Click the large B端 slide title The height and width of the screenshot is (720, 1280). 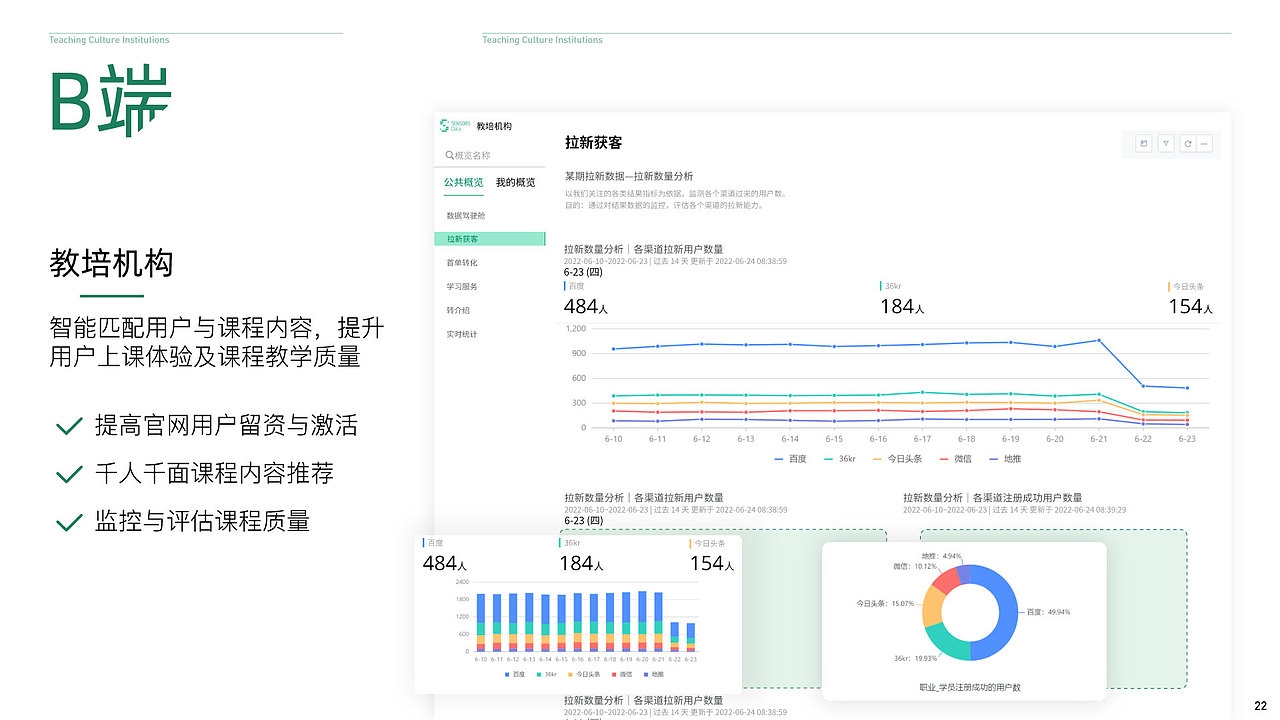(x=111, y=100)
